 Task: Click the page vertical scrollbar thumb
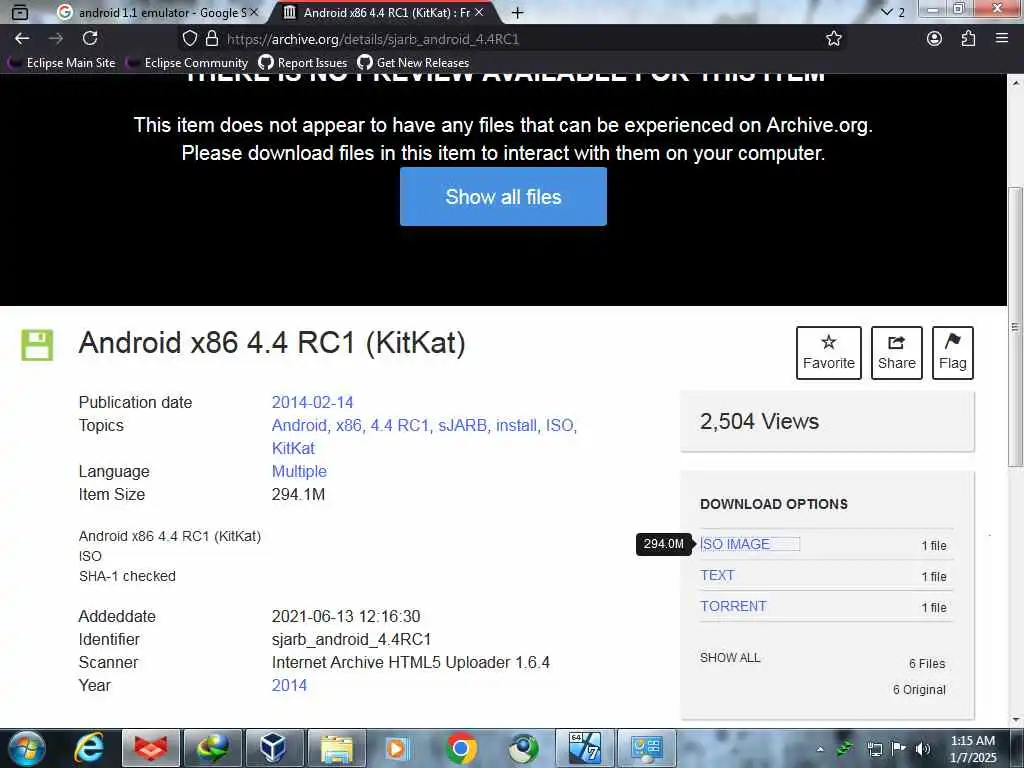pyautogui.click(x=1016, y=327)
